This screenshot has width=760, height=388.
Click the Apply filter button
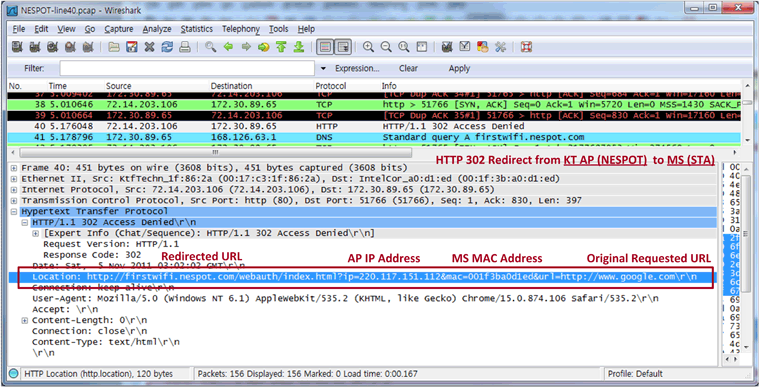[x=459, y=69]
